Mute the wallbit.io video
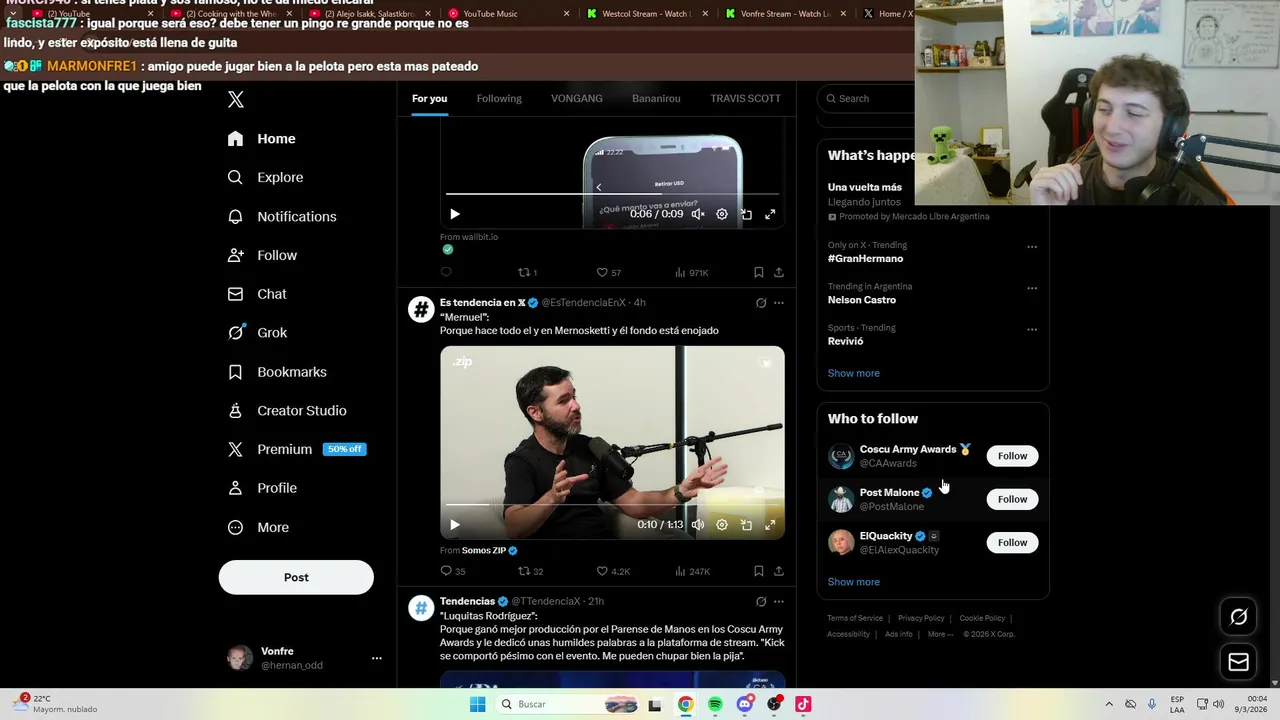Screen dimensions: 1280x720 [698, 214]
